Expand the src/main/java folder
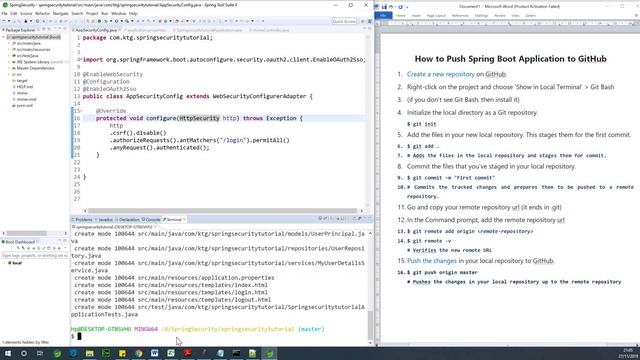640x360 pixels. click(9, 43)
